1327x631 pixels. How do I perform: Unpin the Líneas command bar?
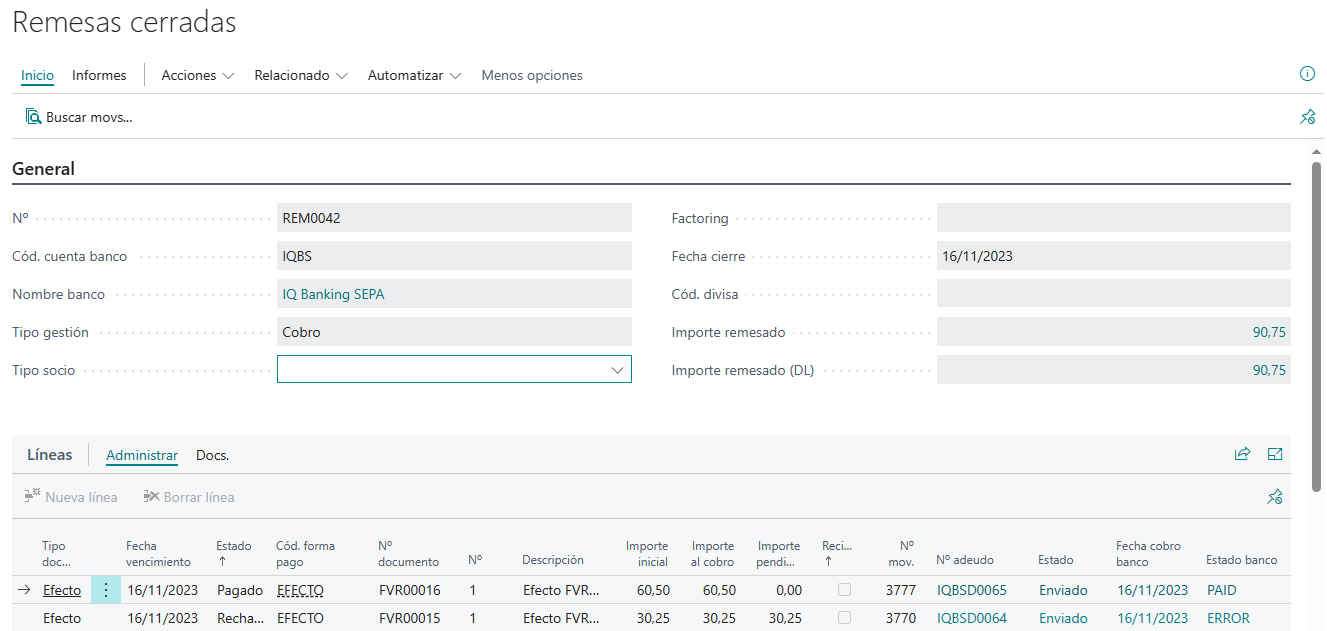click(x=1275, y=496)
